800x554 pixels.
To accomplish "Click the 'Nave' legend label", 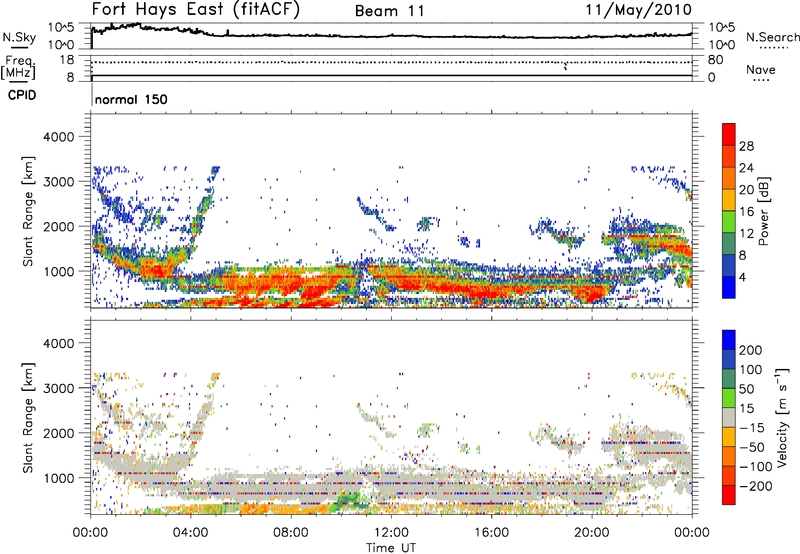I will (760, 70).
